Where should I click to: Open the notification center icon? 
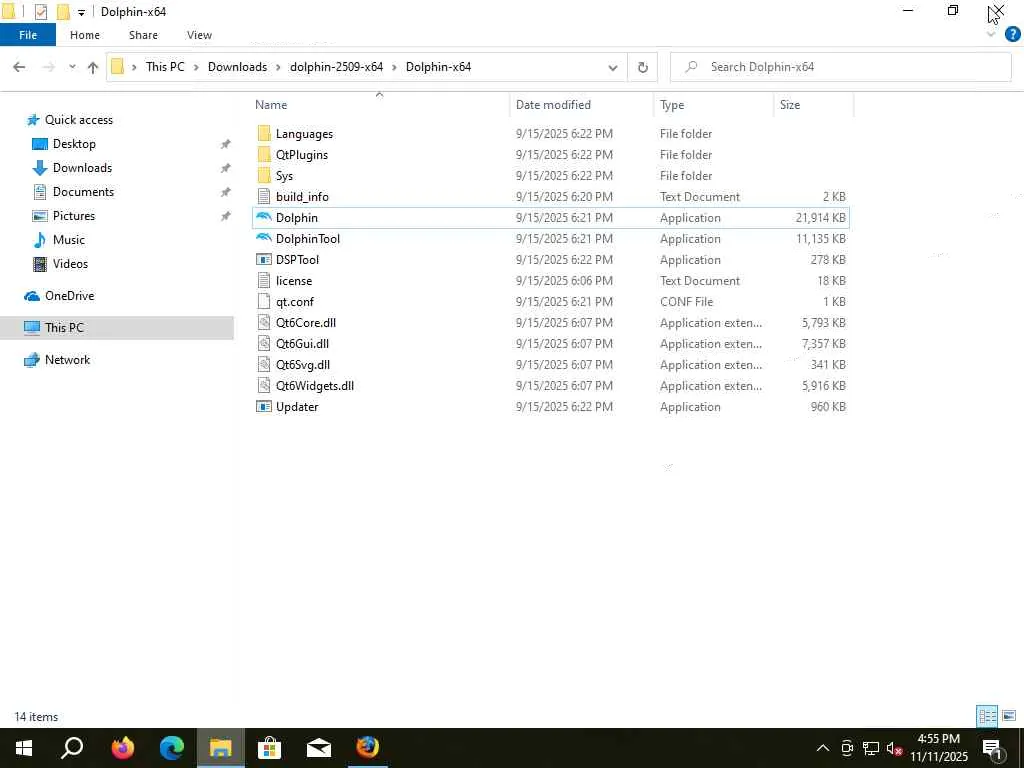[993, 748]
